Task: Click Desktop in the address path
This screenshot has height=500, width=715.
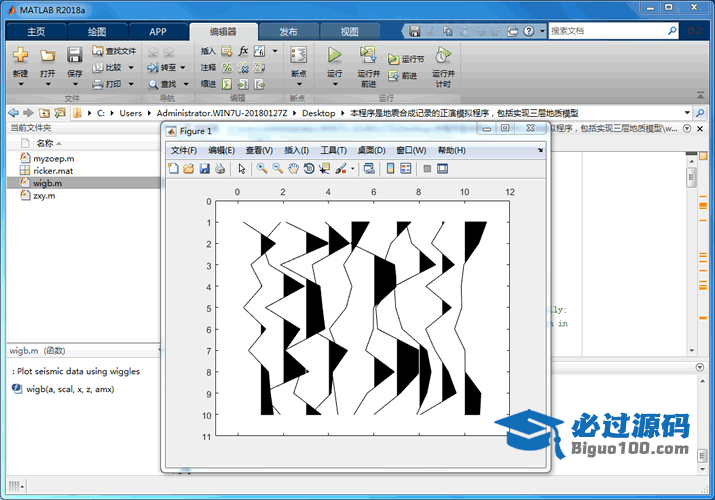Action: [318, 113]
